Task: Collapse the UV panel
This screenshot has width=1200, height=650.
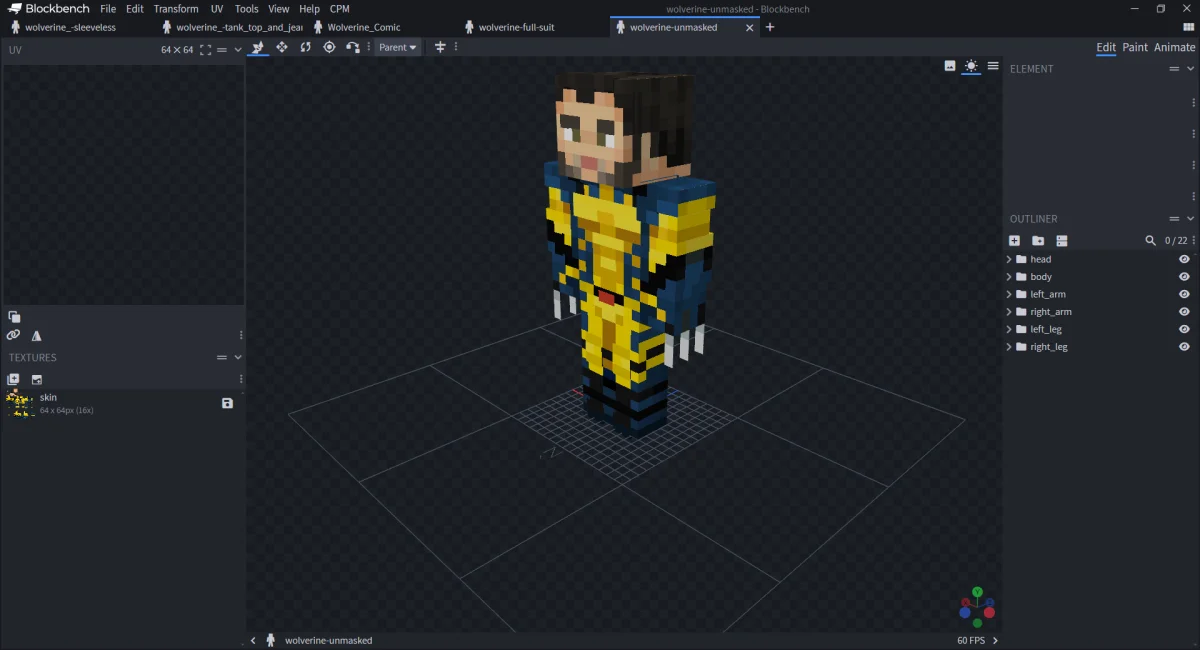Action: point(238,50)
